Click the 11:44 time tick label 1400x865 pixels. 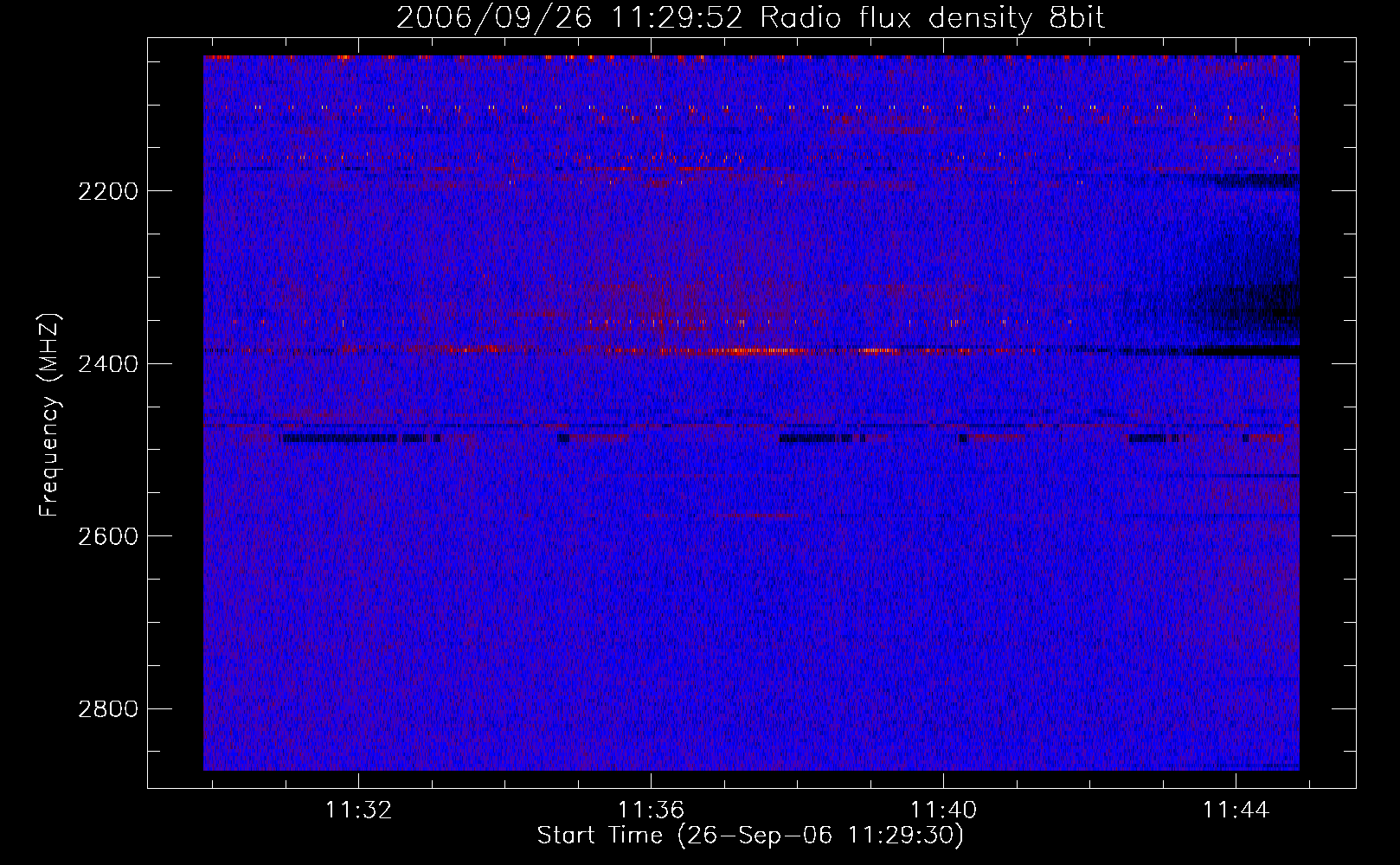point(1236,810)
